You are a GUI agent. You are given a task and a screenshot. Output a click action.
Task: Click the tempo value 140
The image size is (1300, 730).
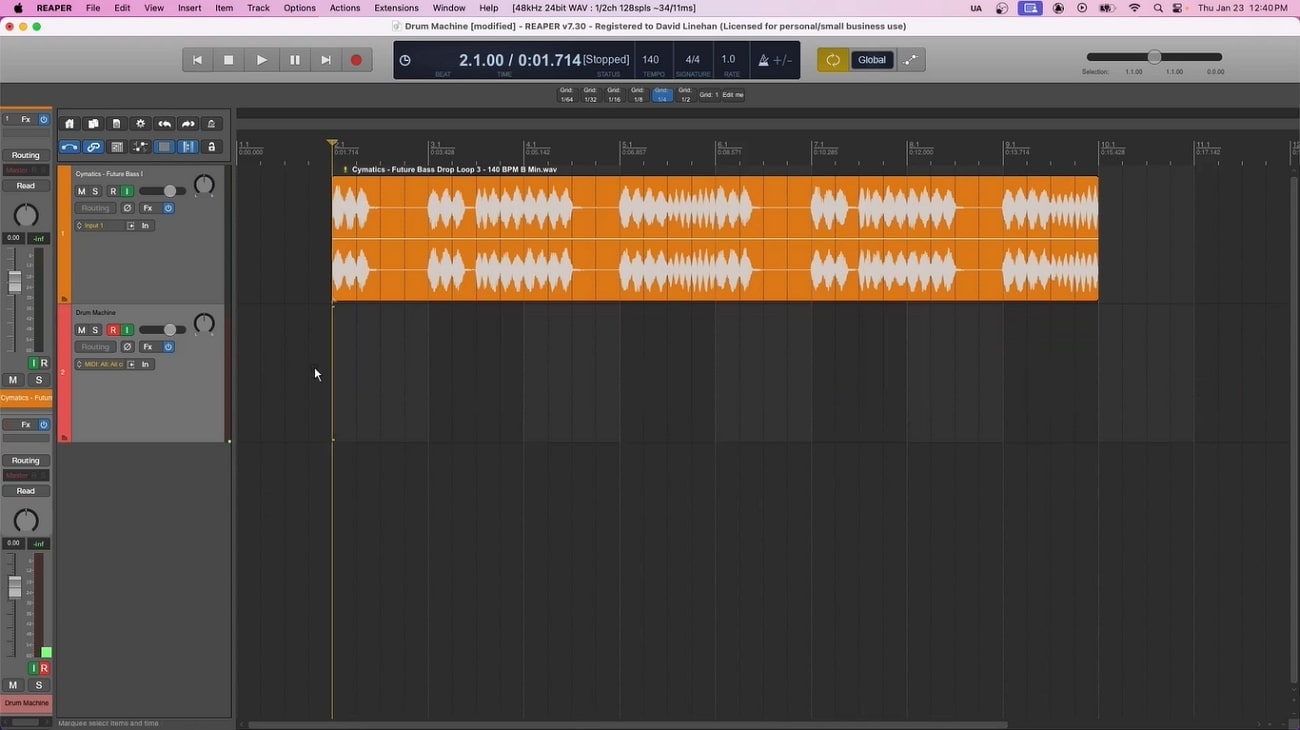[x=651, y=60]
